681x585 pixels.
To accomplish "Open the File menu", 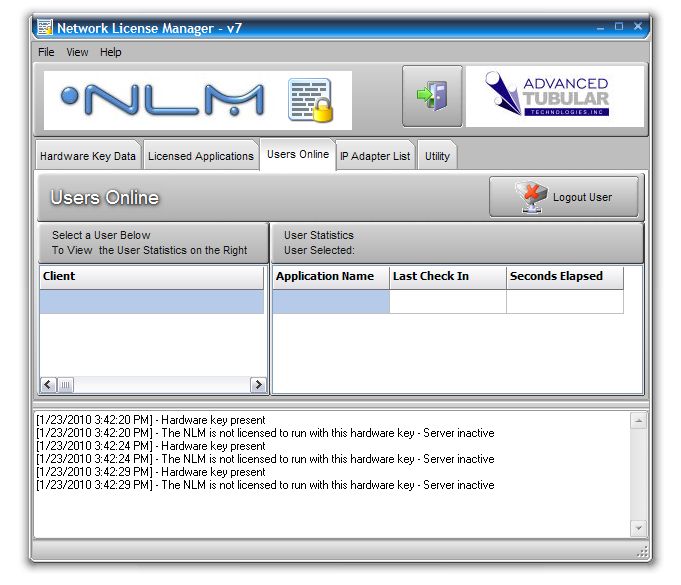I will pos(46,52).
